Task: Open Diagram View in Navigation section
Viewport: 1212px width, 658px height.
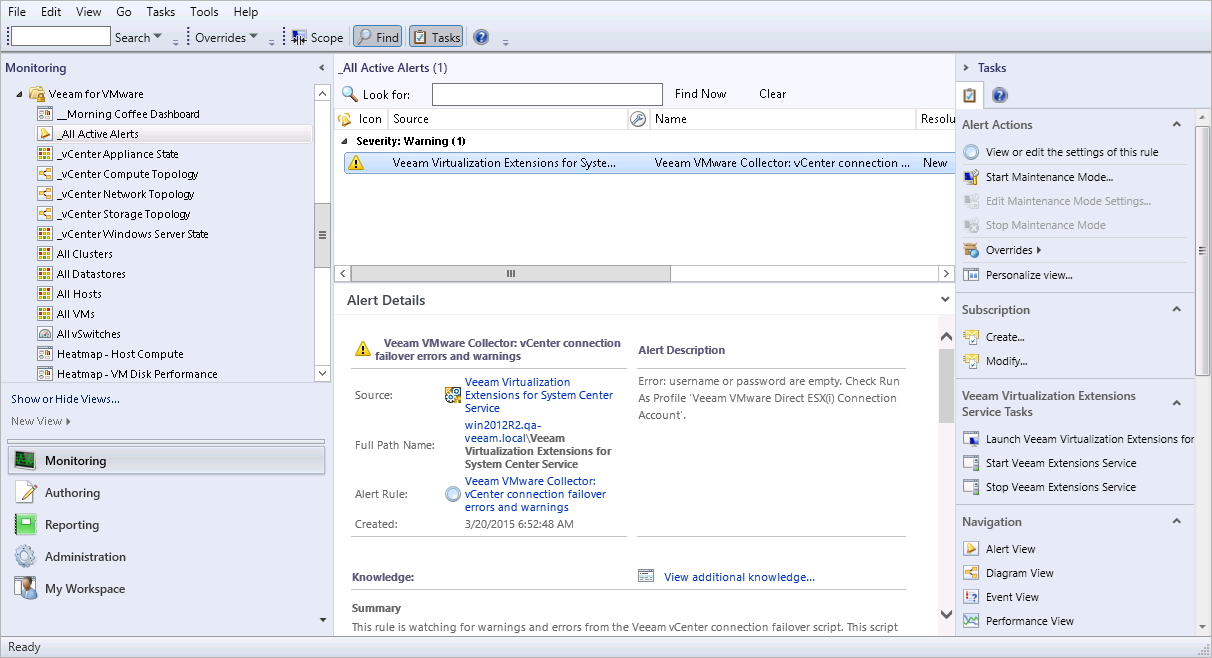Action: [1020, 573]
